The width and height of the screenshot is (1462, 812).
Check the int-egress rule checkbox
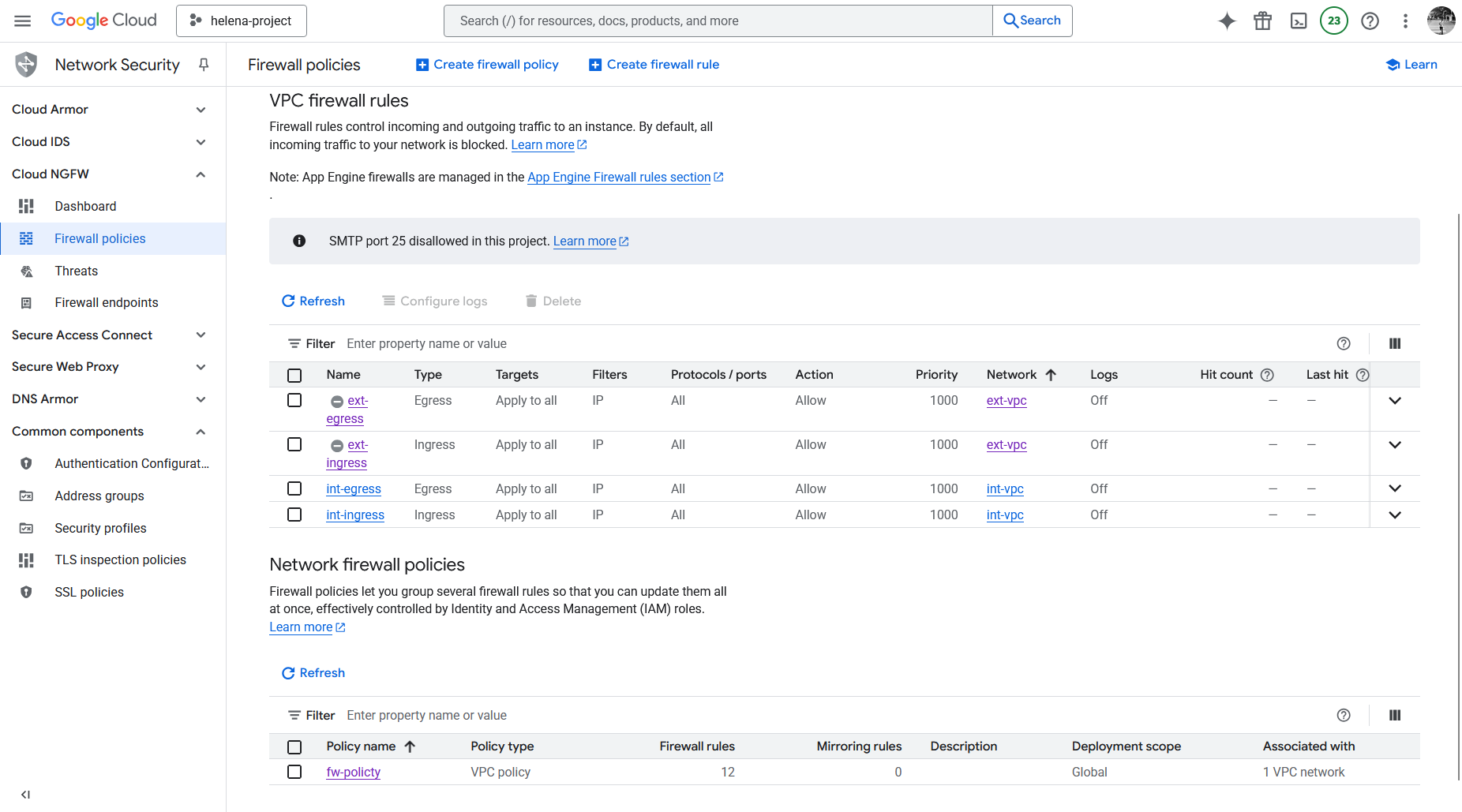point(294,489)
